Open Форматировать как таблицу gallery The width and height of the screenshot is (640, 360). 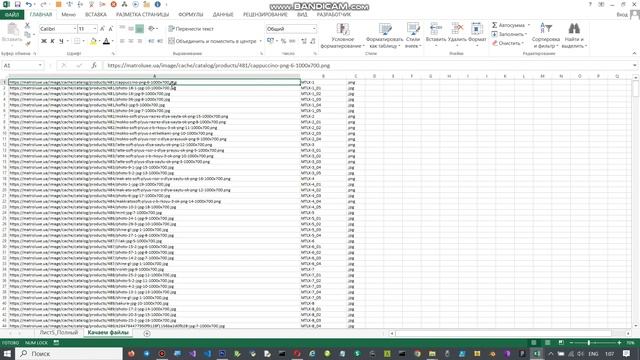[384, 36]
